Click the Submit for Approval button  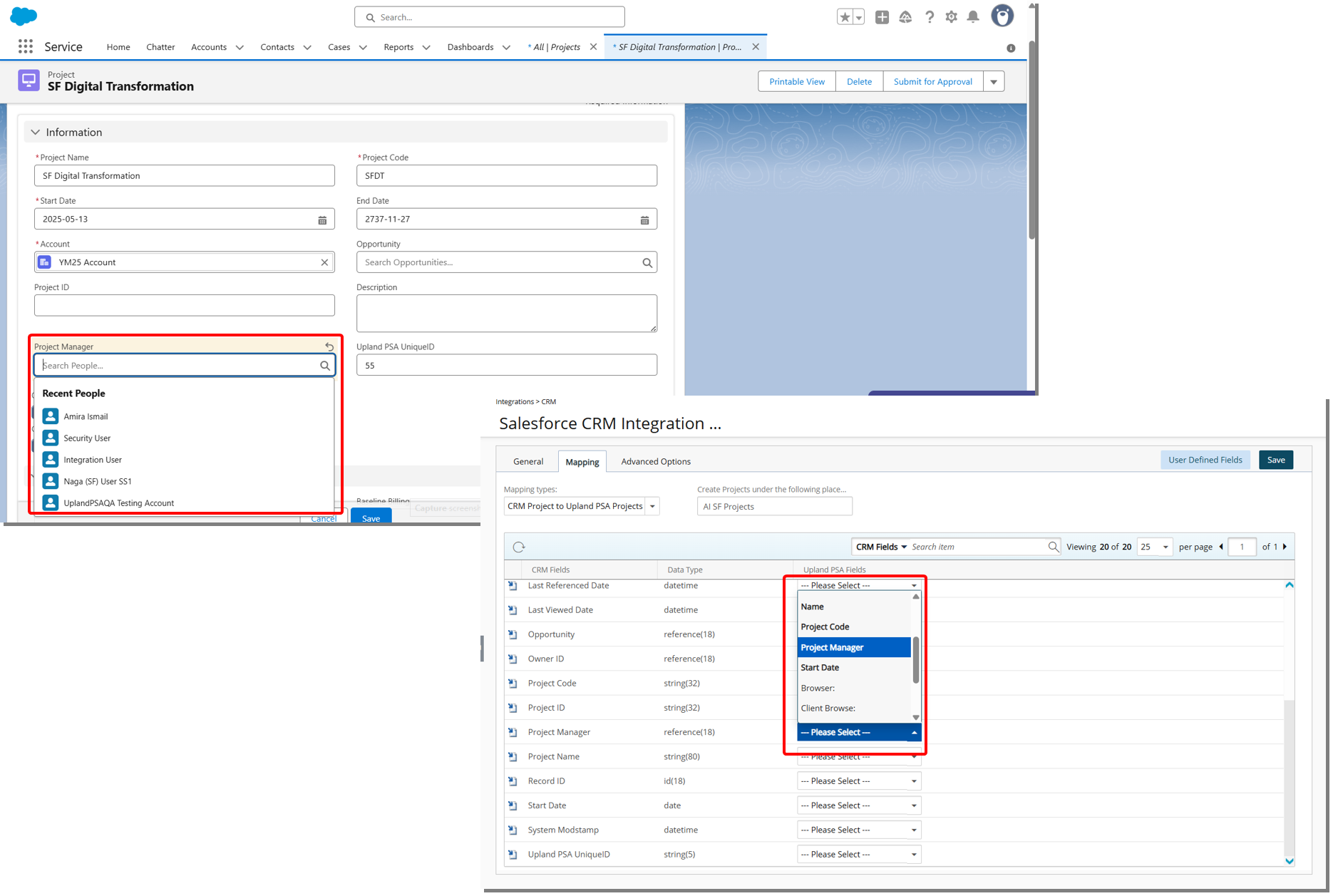pyautogui.click(x=932, y=81)
